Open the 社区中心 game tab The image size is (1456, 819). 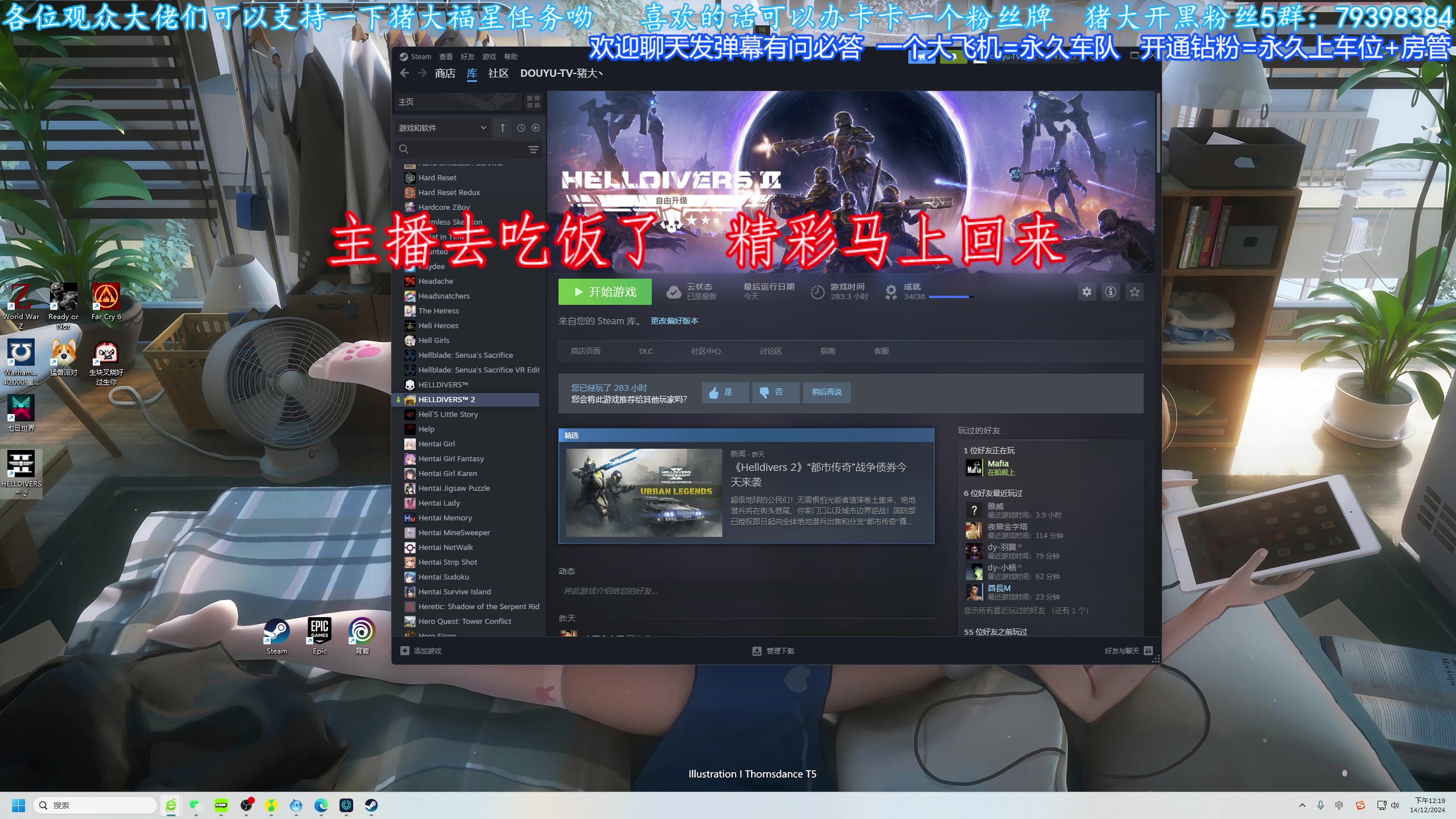coord(706,351)
